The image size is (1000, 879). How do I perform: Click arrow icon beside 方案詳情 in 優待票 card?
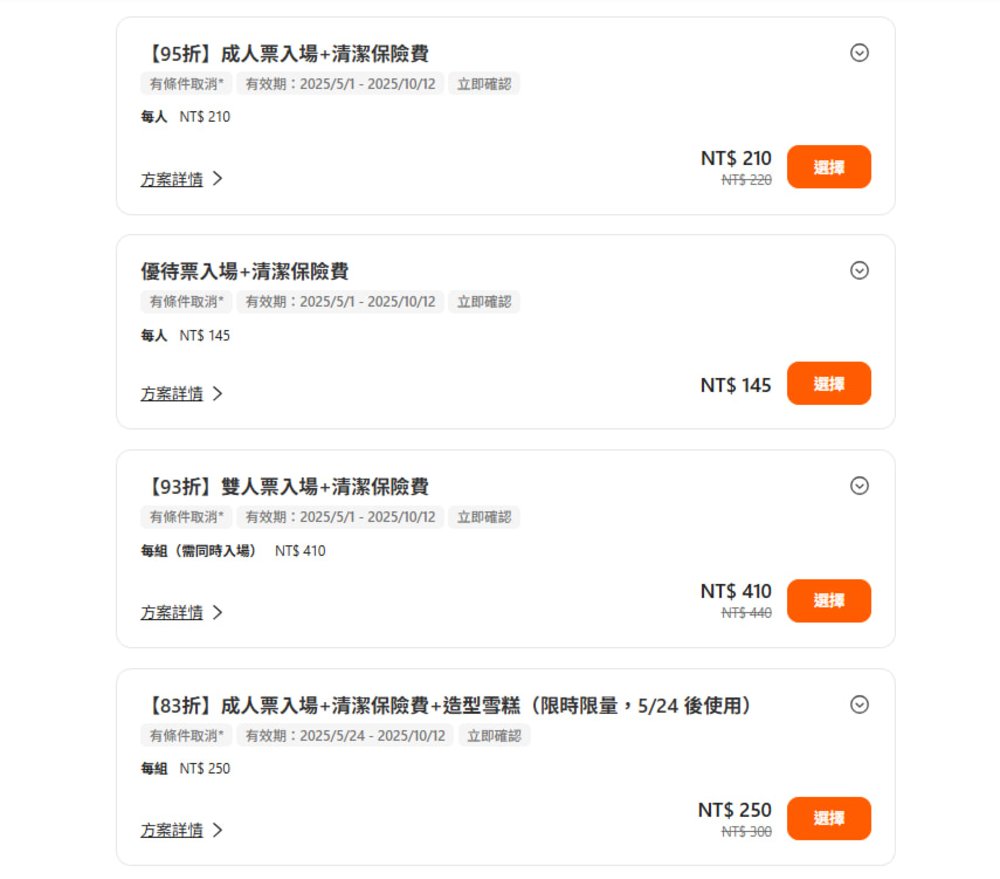[218, 394]
